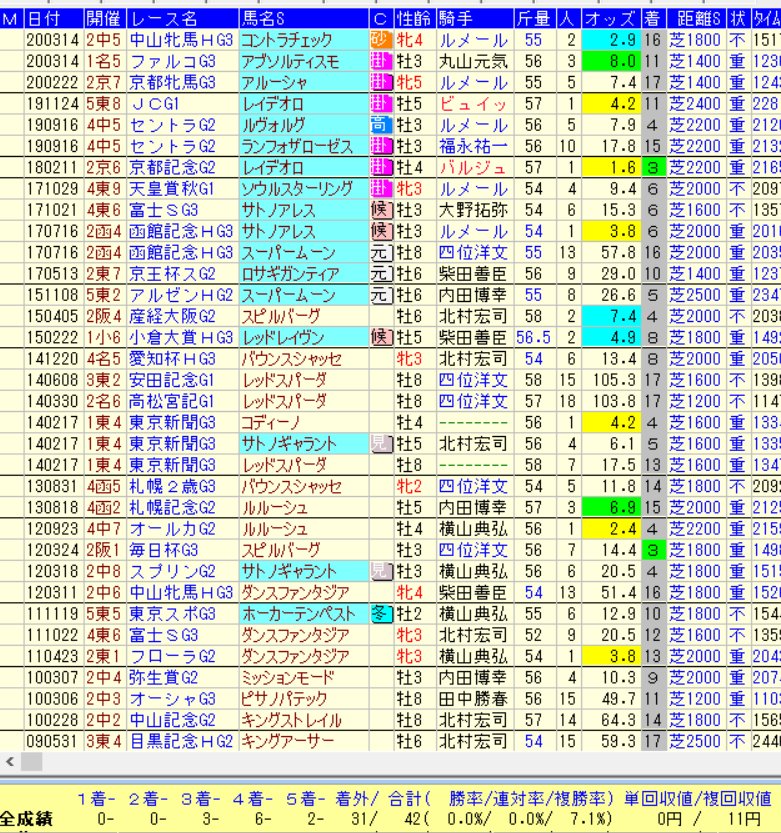781x833 pixels.
Task: Sort by the 馬名S column header
Action: point(304,19)
